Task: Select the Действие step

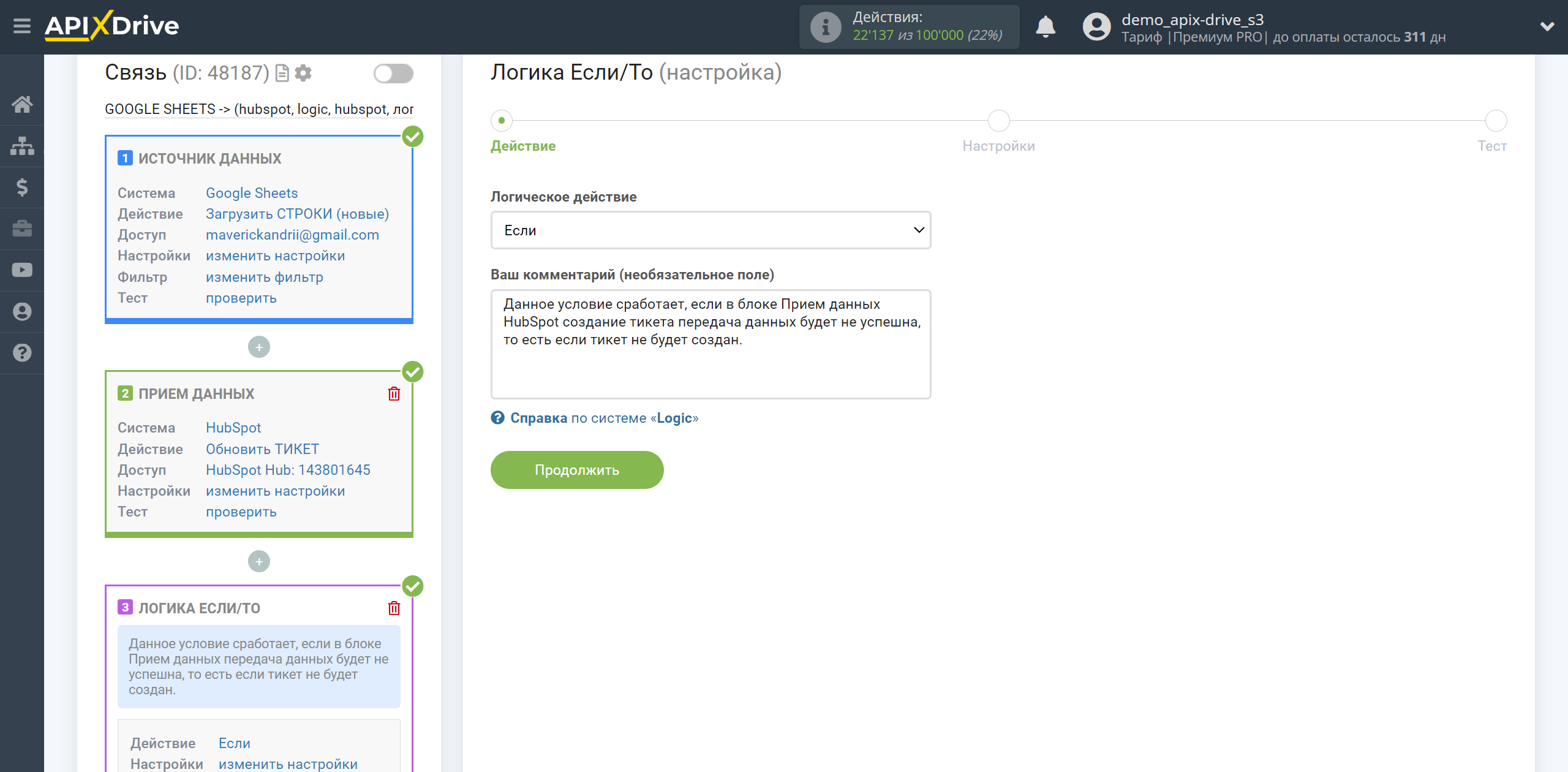Action: pyautogui.click(x=502, y=121)
